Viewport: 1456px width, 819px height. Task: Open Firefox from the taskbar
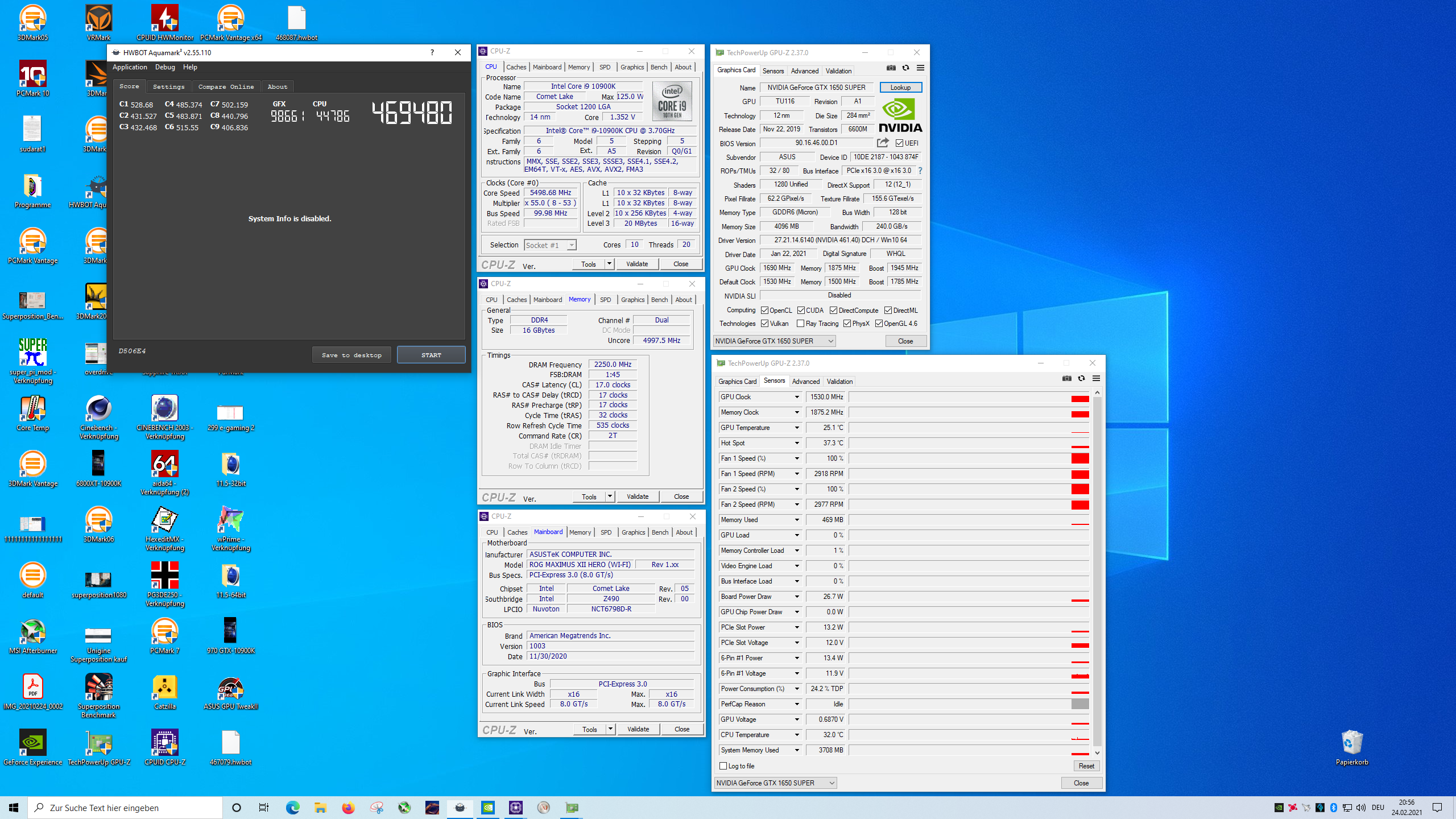pyautogui.click(x=348, y=808)
